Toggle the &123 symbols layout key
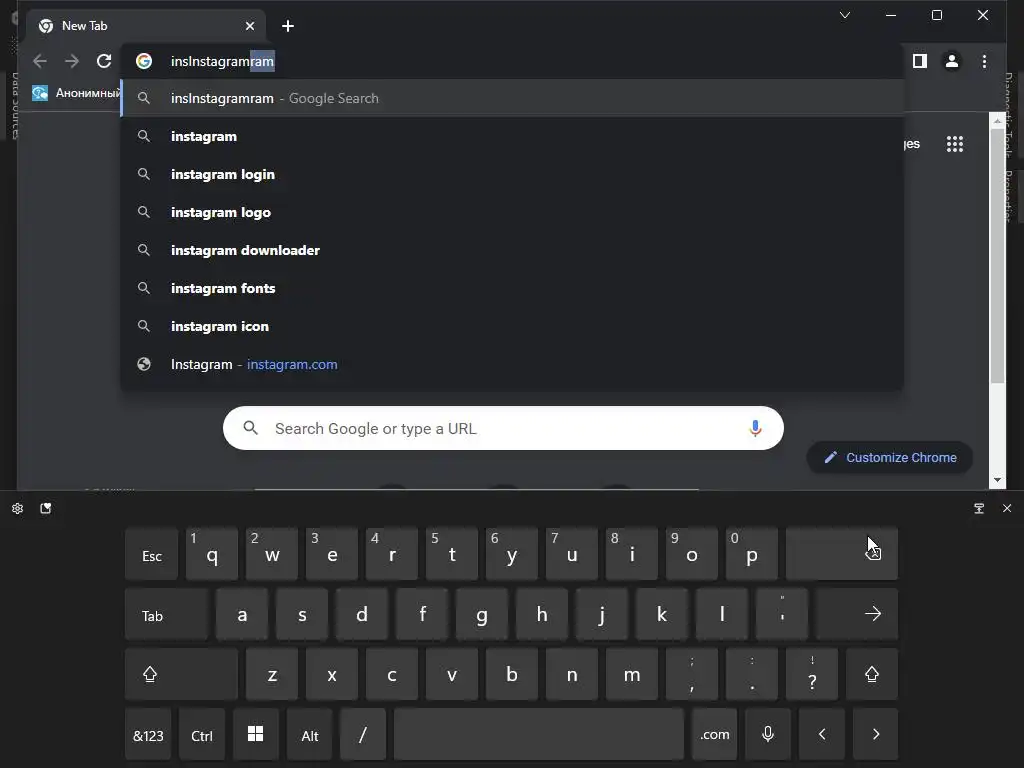This screenshot has height=768, width=1024. [x=148, y=734]
